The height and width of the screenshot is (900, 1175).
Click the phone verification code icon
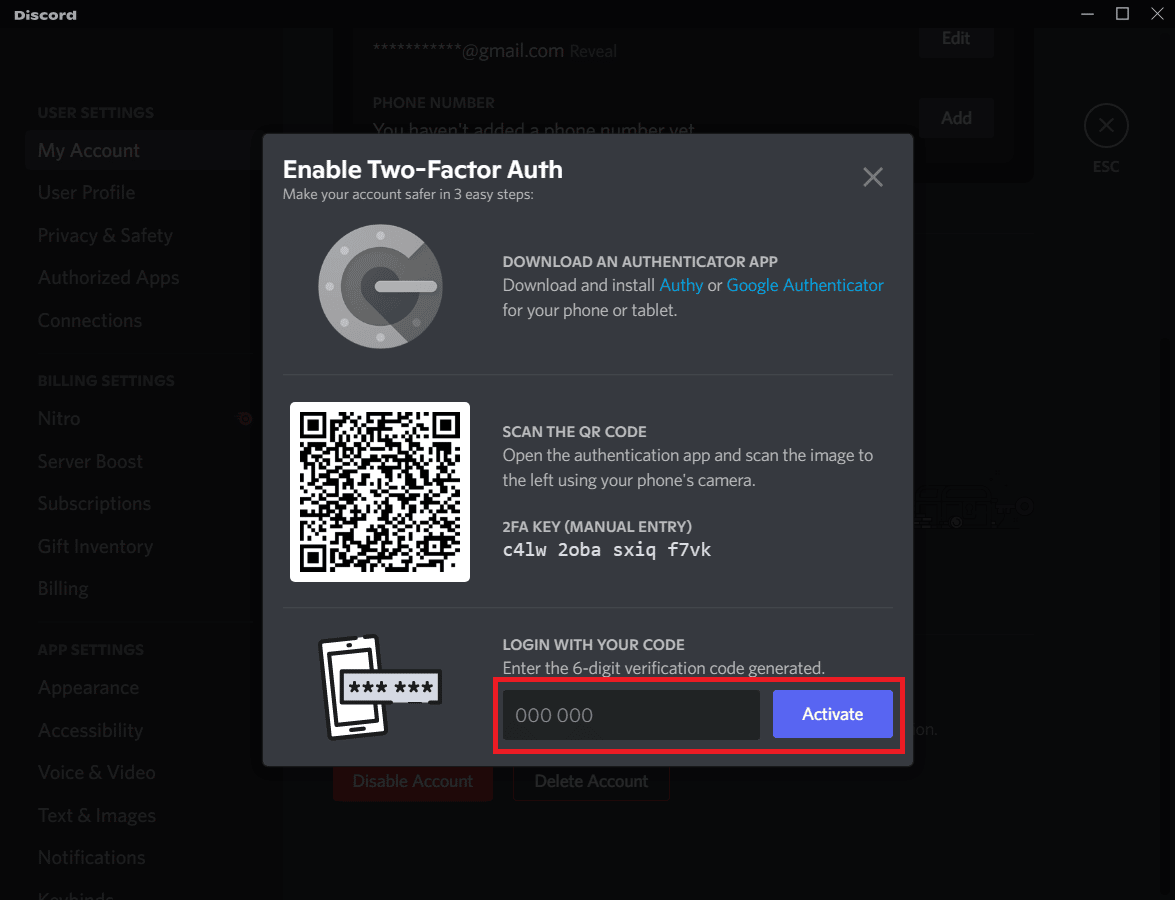pos(380,687)
